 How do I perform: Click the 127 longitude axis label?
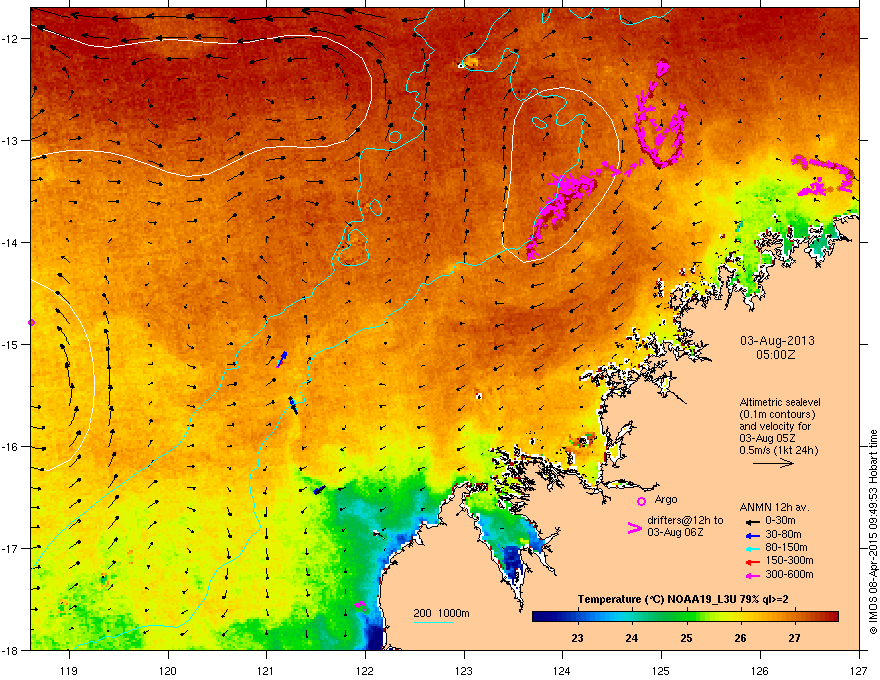click(859, 670)
